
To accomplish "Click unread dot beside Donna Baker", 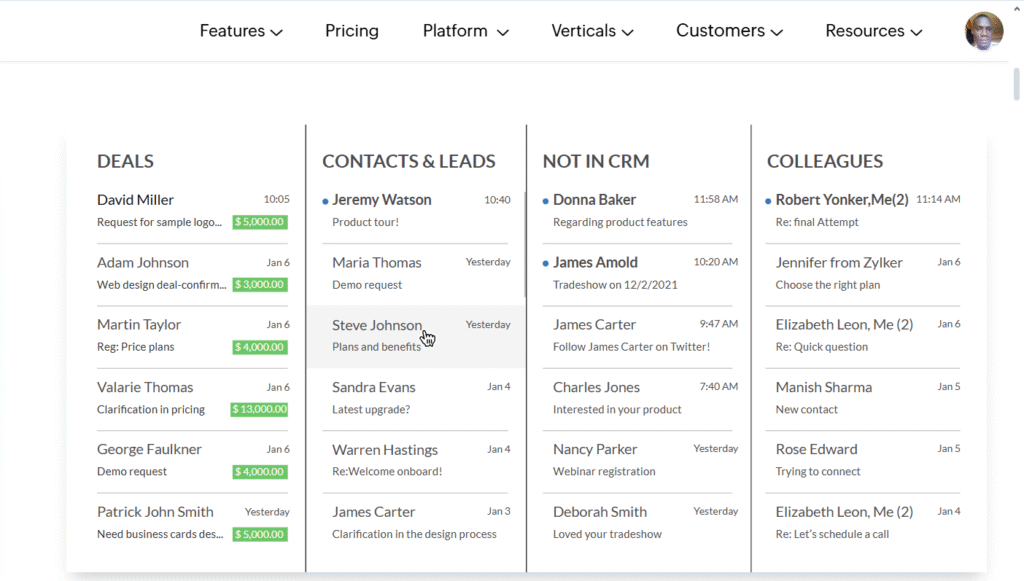I will click(545, 201).
